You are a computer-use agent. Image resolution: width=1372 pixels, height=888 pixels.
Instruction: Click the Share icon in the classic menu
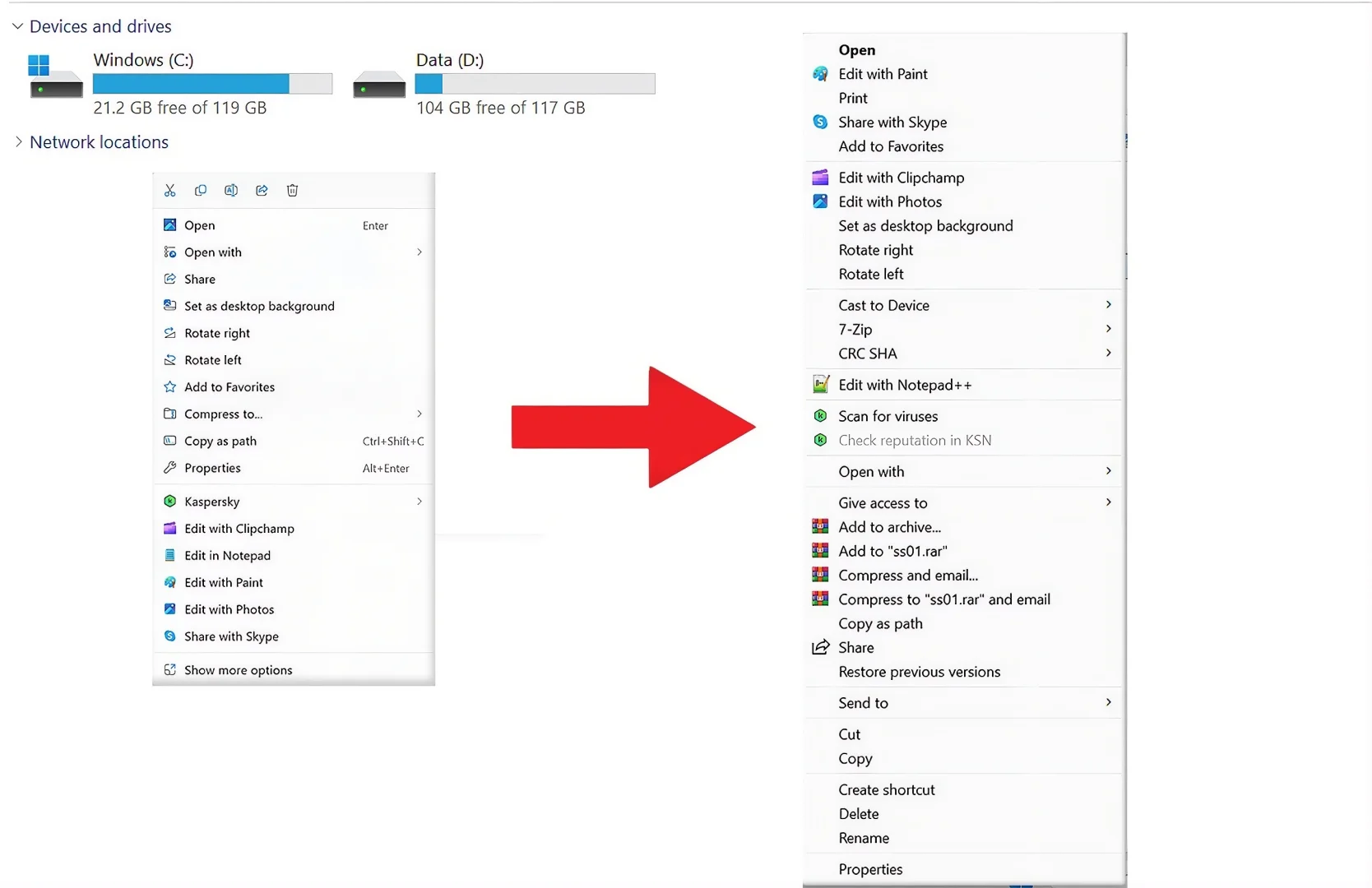point(820,647)
